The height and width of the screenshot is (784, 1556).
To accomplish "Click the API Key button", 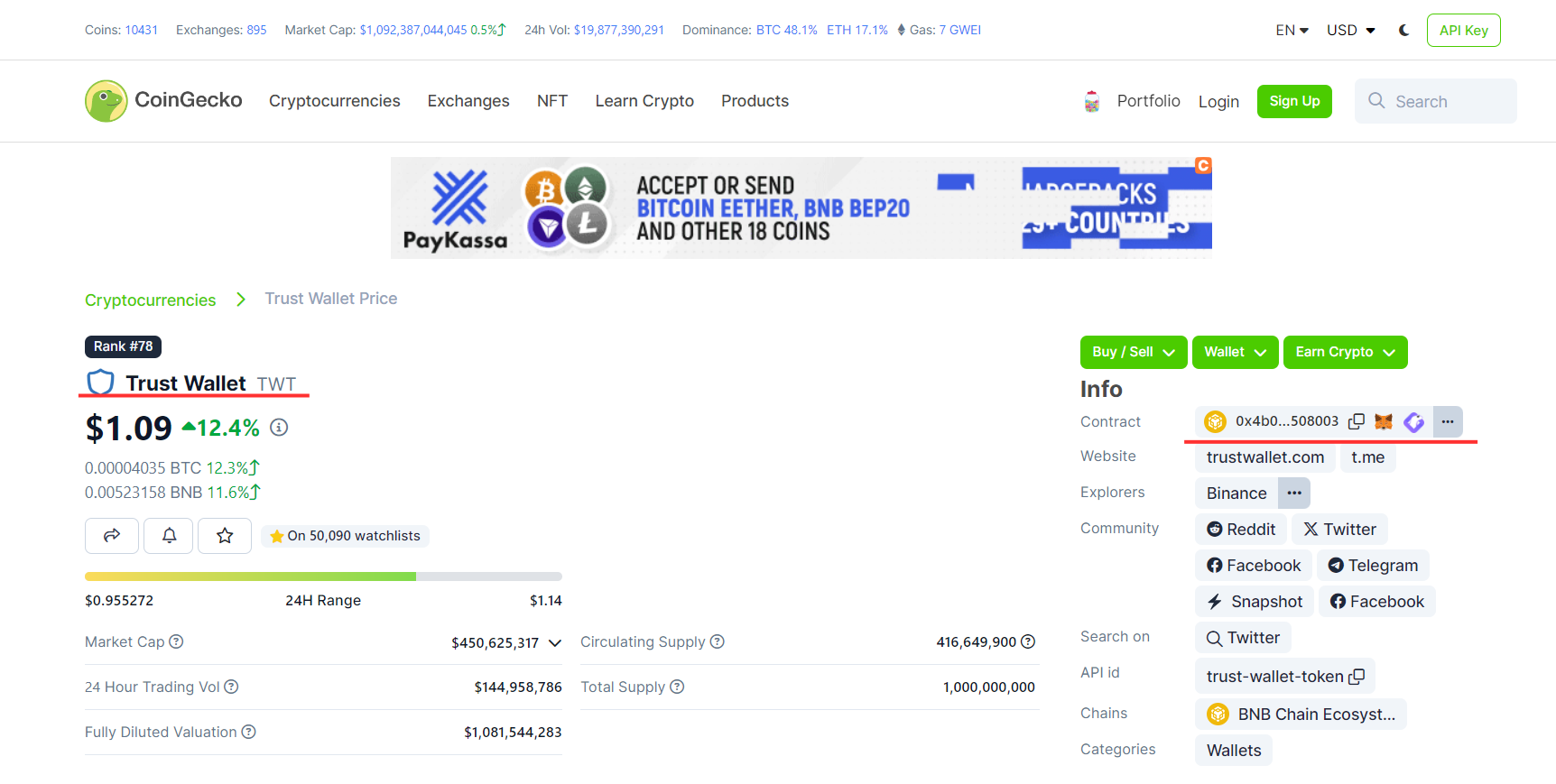I will tap(1464, 30).
